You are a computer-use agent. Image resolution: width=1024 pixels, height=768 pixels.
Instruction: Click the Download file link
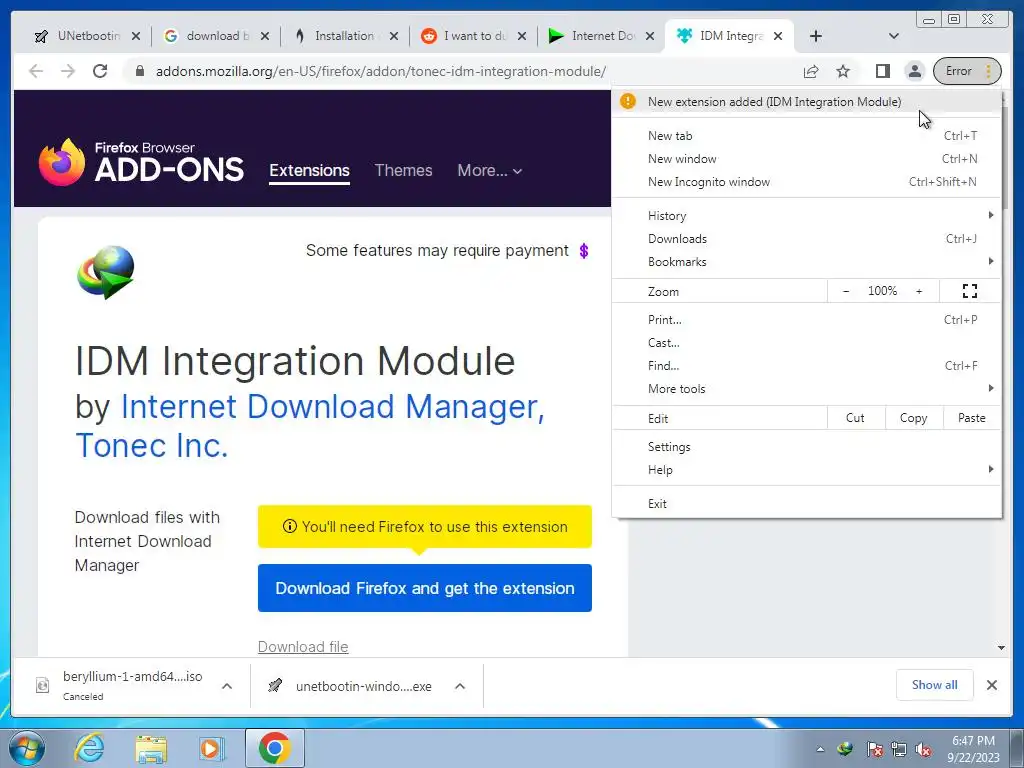tap(303, 647)
